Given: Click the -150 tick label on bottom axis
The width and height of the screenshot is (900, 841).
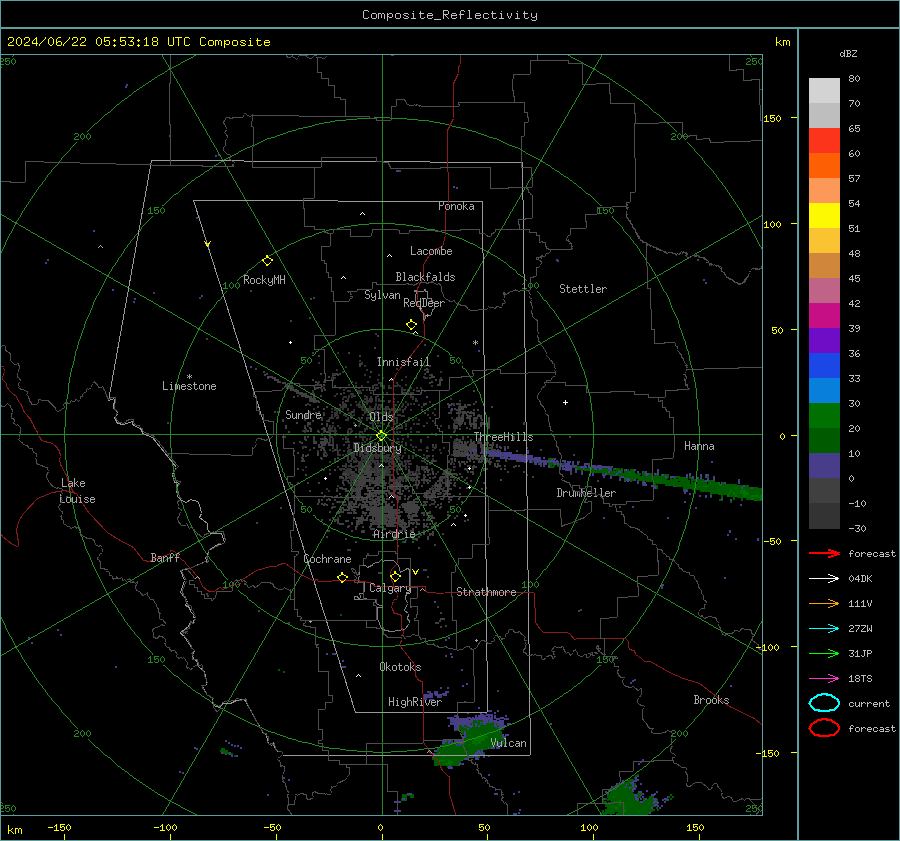Looking at the screenshot, I should (x=59, y=827).
